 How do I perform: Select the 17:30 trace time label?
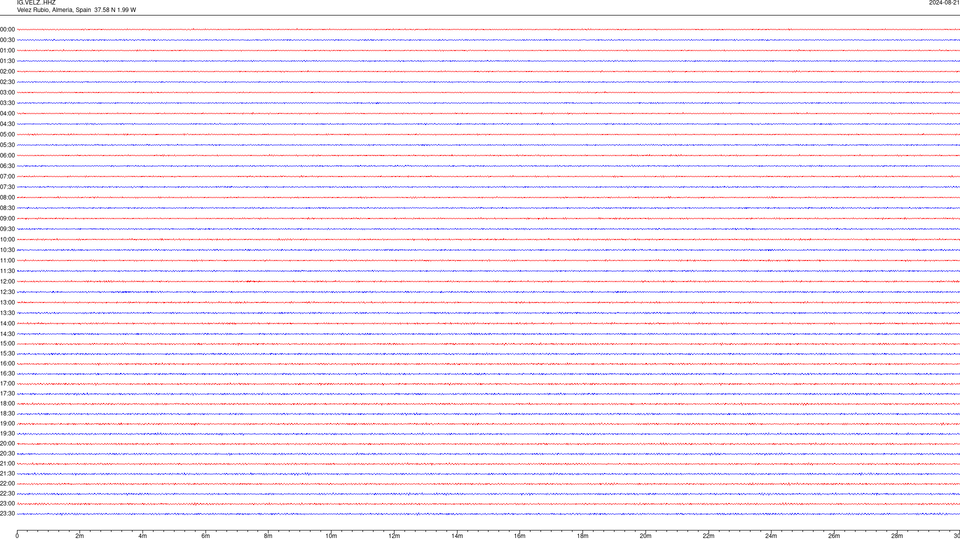coord(7,394)
